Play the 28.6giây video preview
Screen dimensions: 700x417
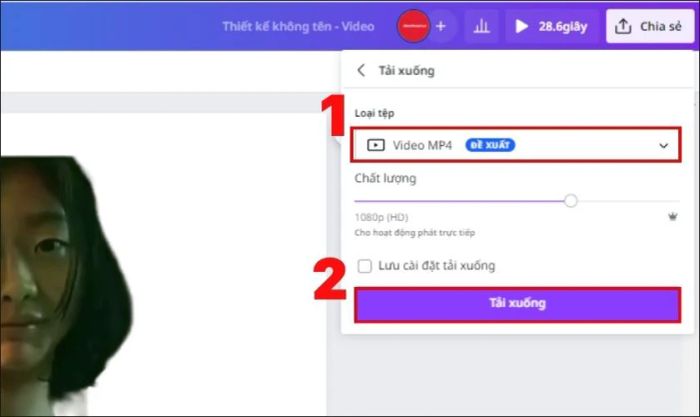tap(550, 27)
